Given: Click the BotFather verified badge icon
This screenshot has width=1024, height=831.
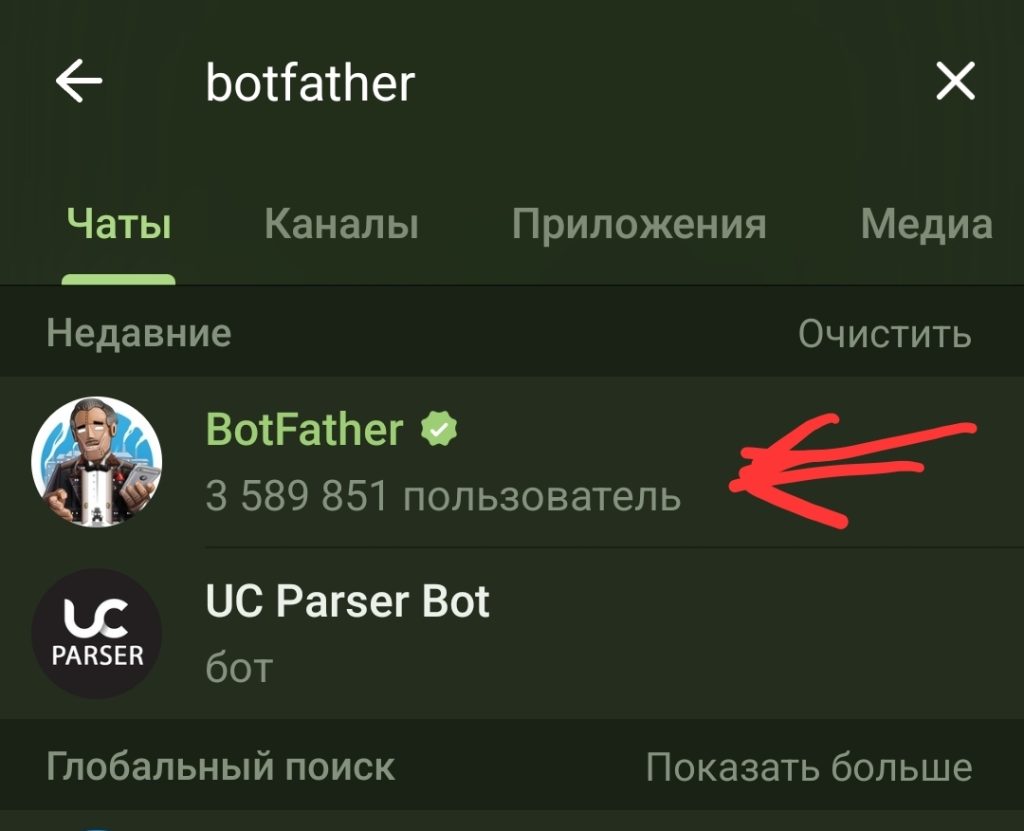Looking at the screenshot, I should 439,429.
